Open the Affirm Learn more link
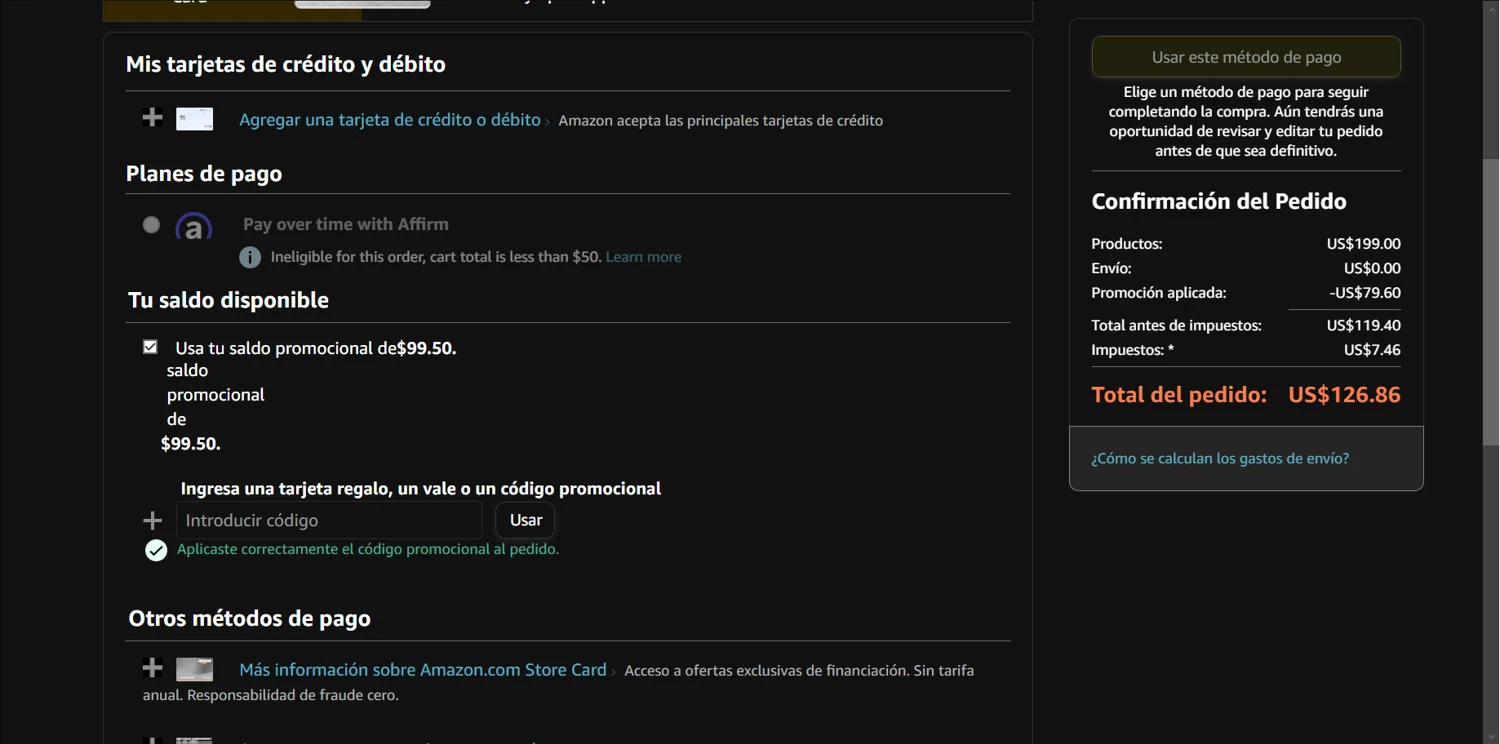This screenshot has width=1500, height=744. (643, 257)
